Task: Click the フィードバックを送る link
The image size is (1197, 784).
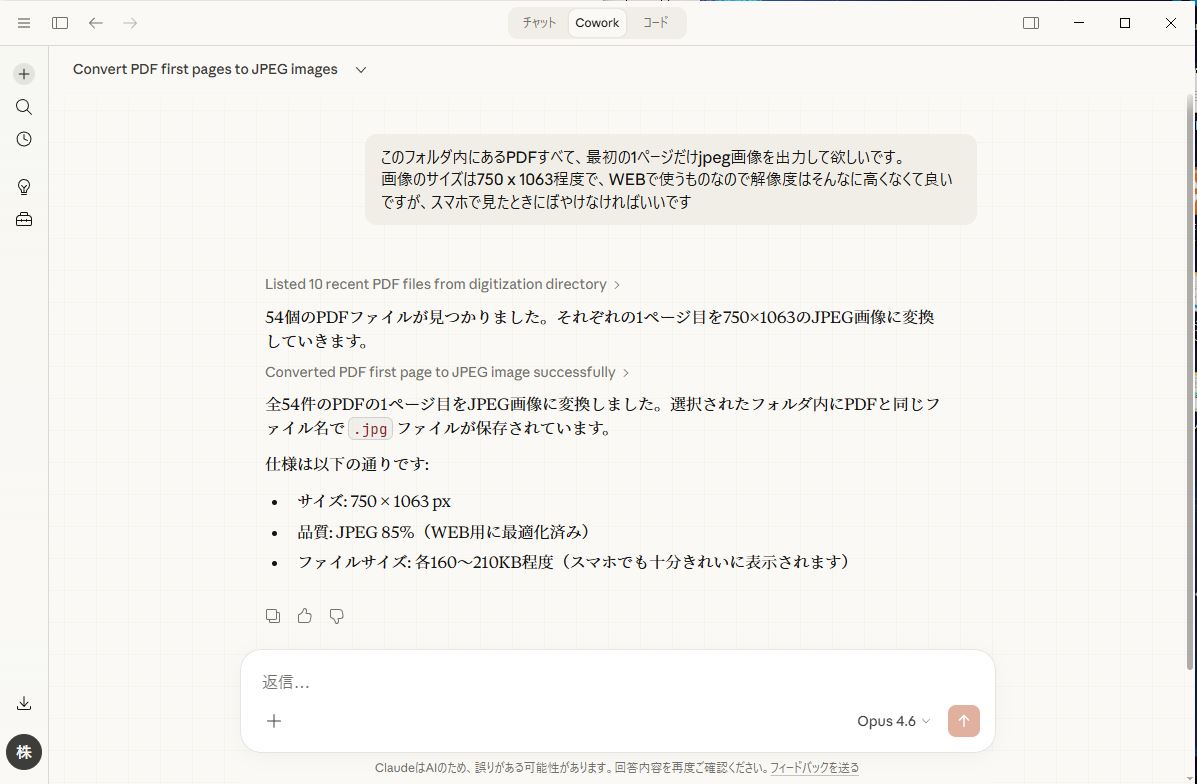Action: coord(814,768)
